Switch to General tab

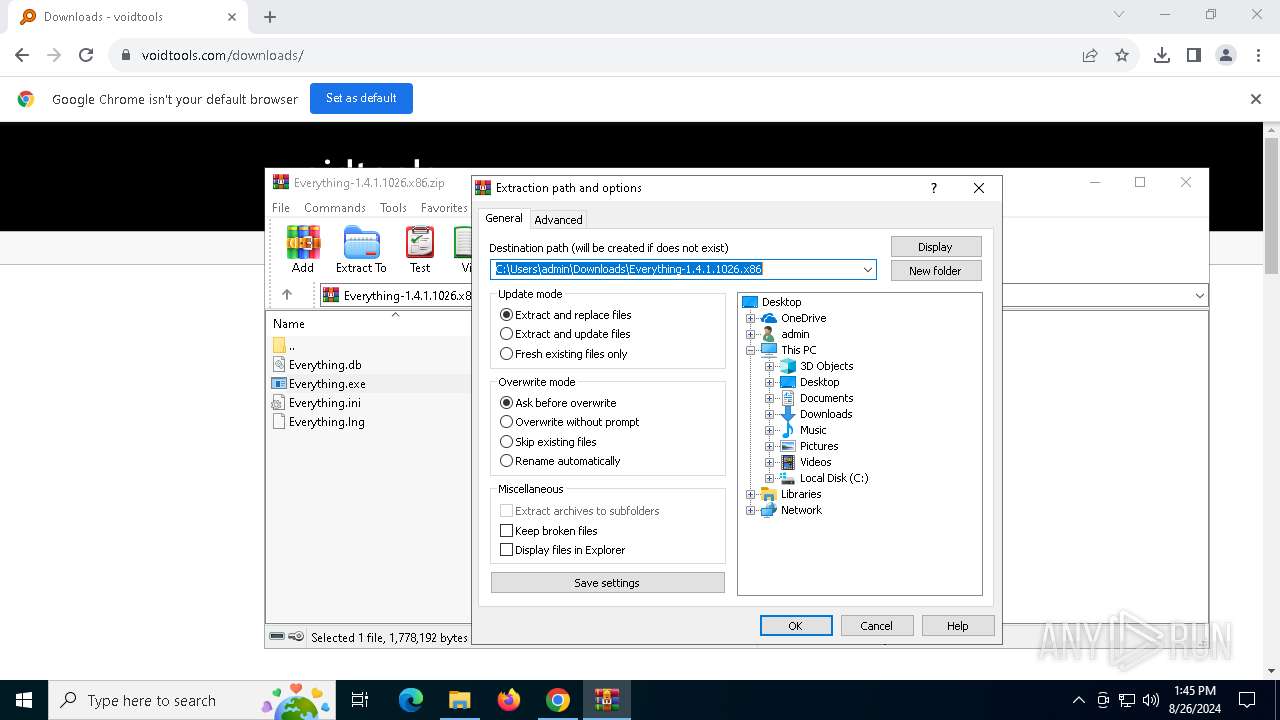pyautogui.click(x=504, y=218)
